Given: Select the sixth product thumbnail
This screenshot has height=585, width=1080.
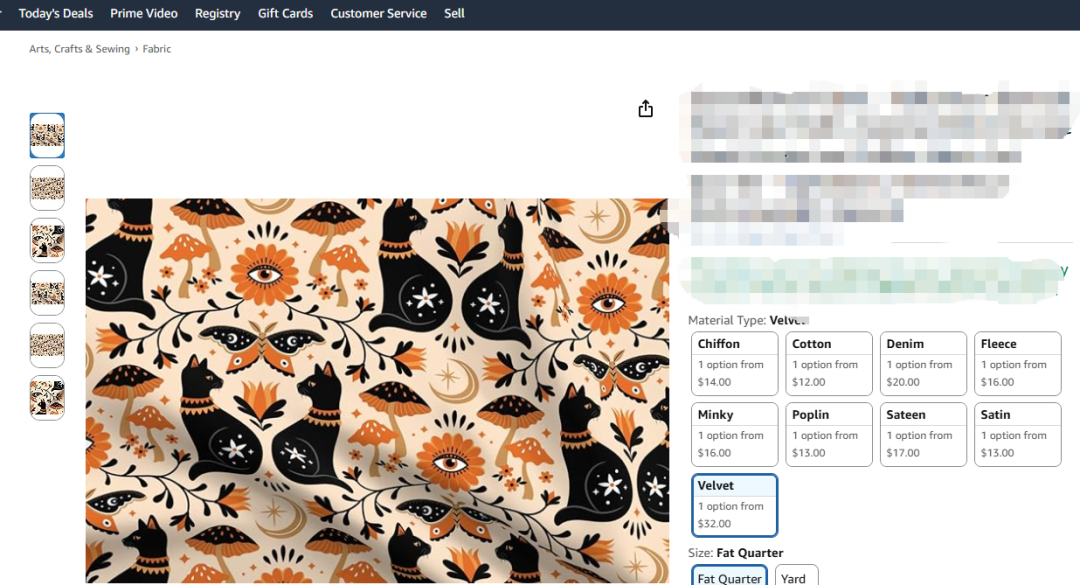Looking at the screenshot, I should (x=47, y=398).
